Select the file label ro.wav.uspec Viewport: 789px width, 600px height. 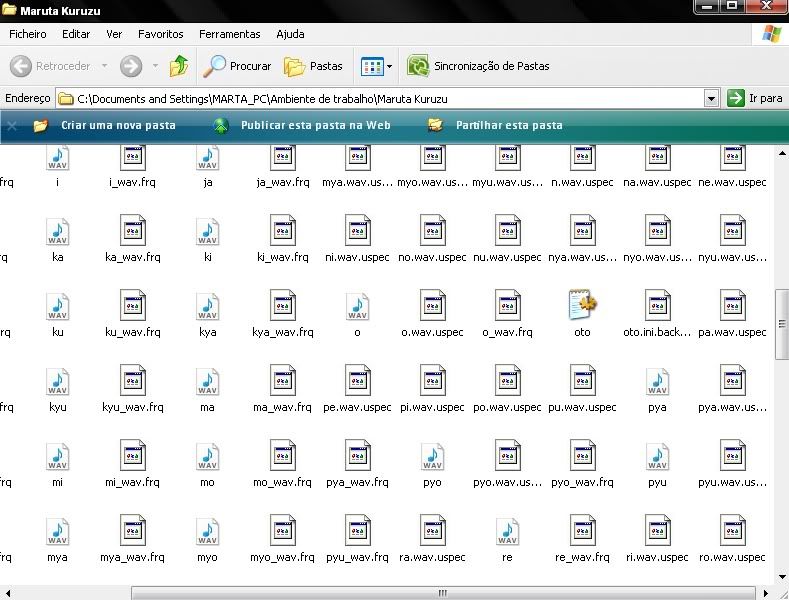coord(732,557)
